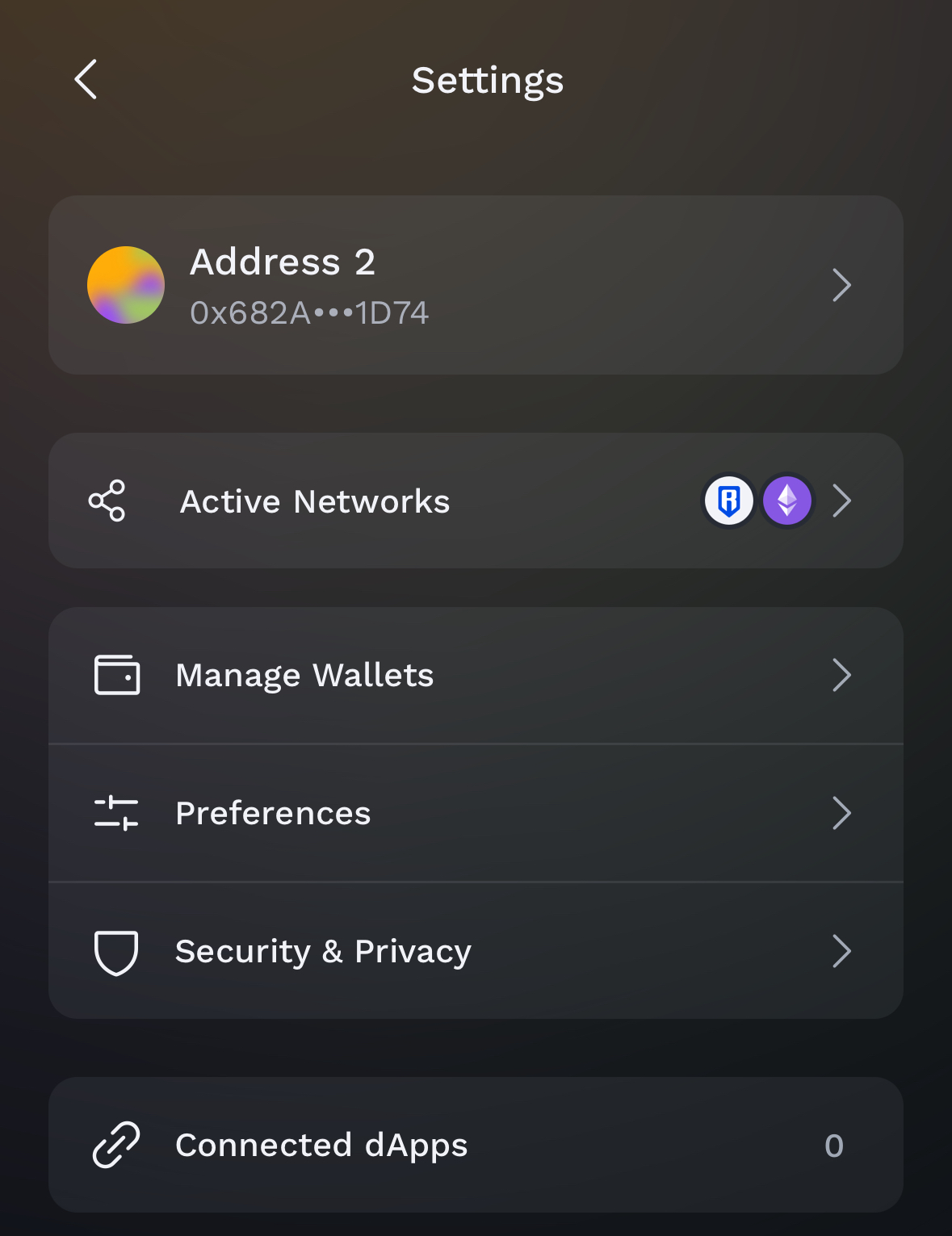952x1236 pixels.
Task: Open Manage Wallets using its chevron
Action: pyautogui.click(x=842, y=675)
